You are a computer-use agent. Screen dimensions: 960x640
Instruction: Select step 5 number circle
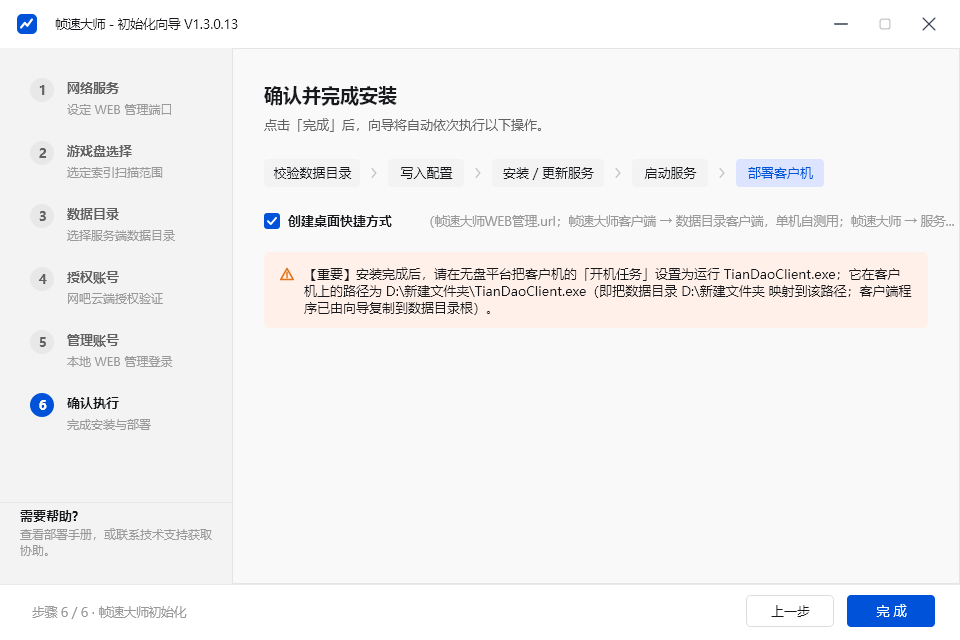[x=42, y=342]
